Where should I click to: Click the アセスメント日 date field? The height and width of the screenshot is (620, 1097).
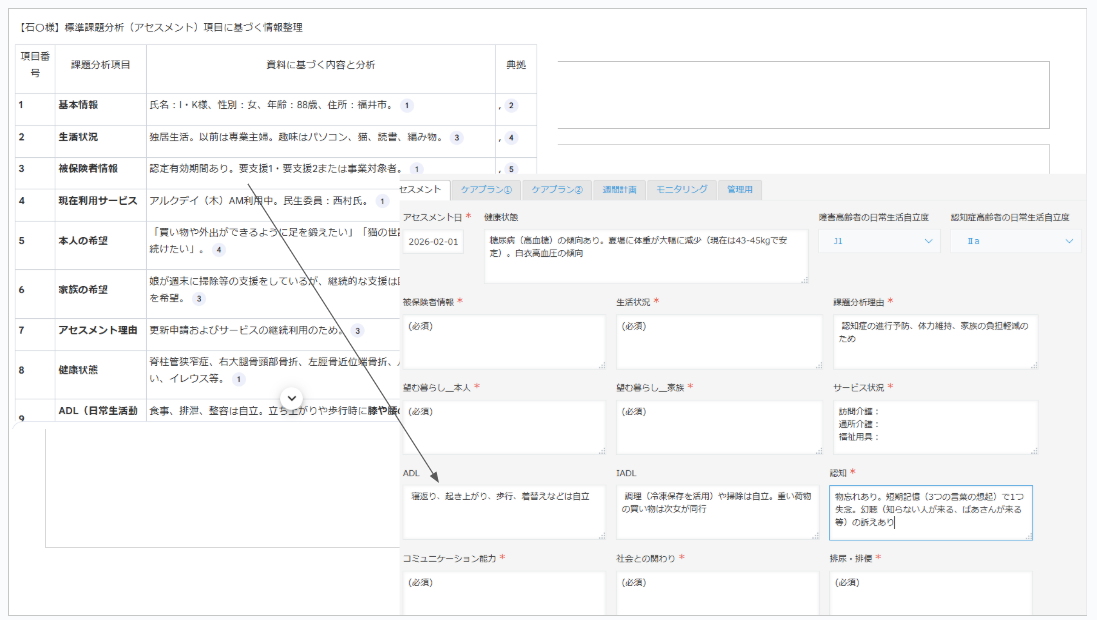435,242
